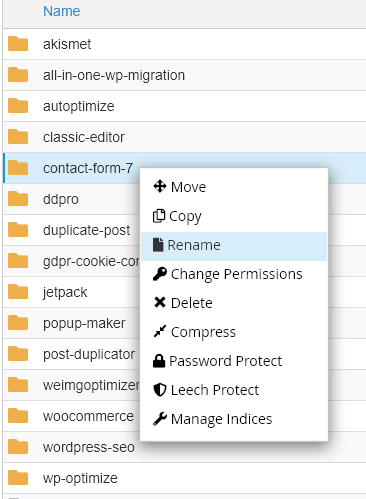Click the wp-optimize folder icon
Viewport: 366px width, 499px height.
tap(18, 478)
